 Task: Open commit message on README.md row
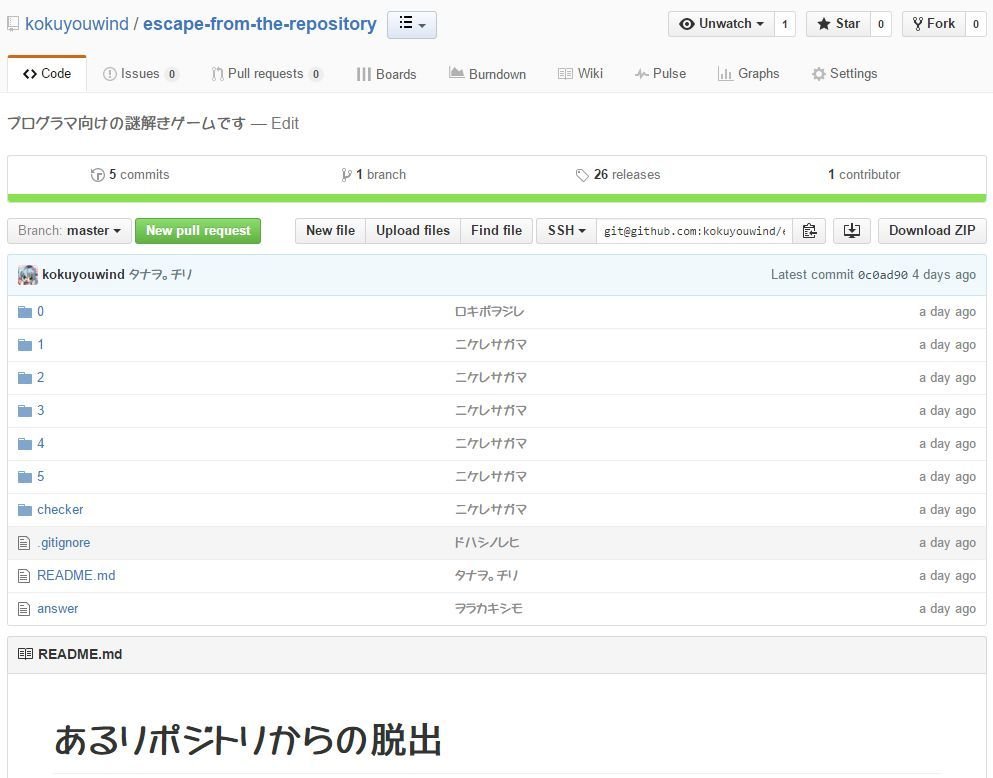pyautogui.click(x=486, y=575)
